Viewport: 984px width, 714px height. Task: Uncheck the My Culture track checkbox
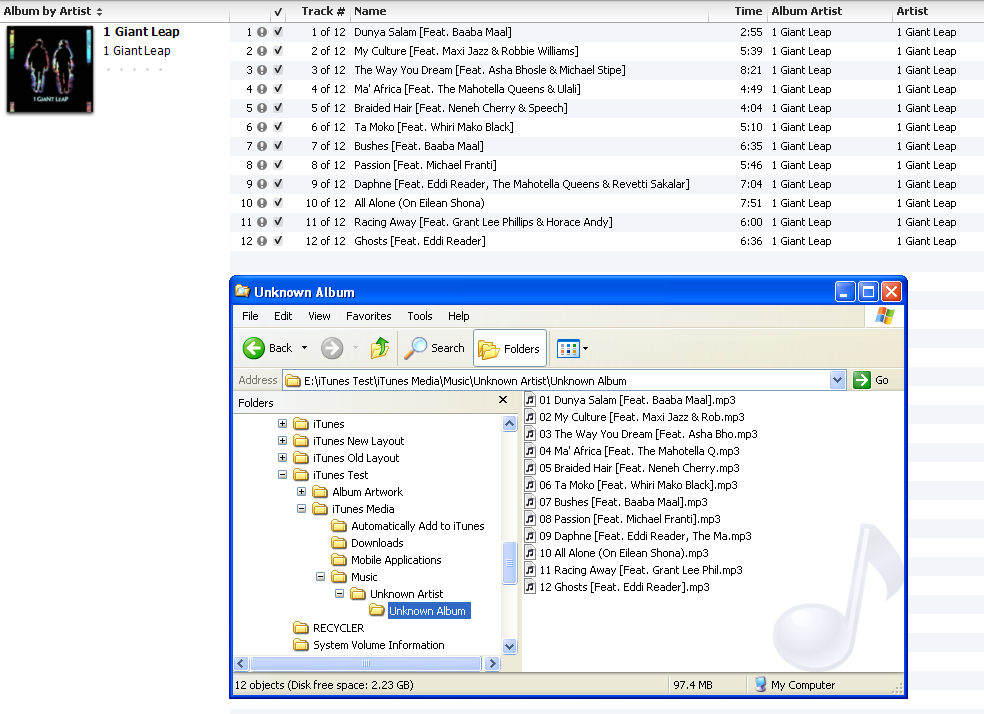point(278,51)
